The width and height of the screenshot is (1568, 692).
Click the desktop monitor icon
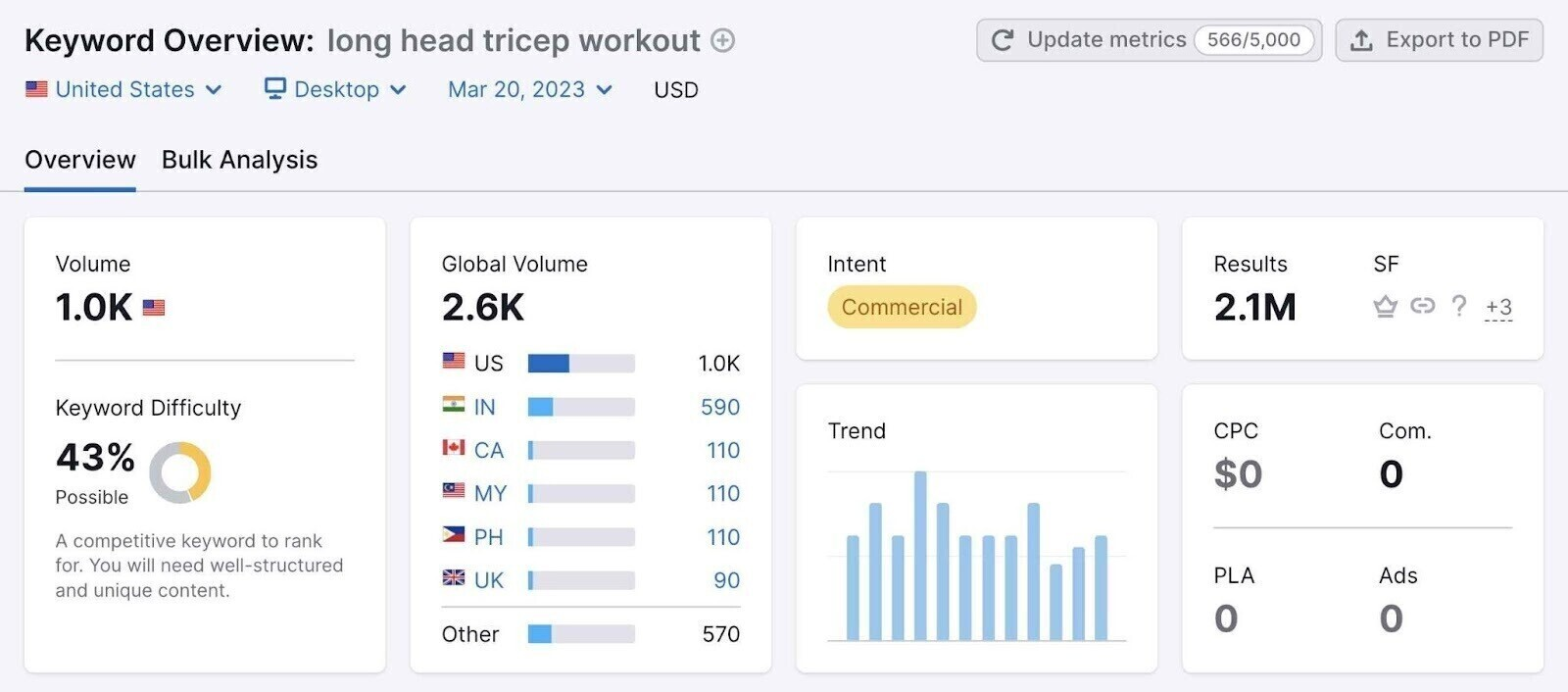click(274, 89)
